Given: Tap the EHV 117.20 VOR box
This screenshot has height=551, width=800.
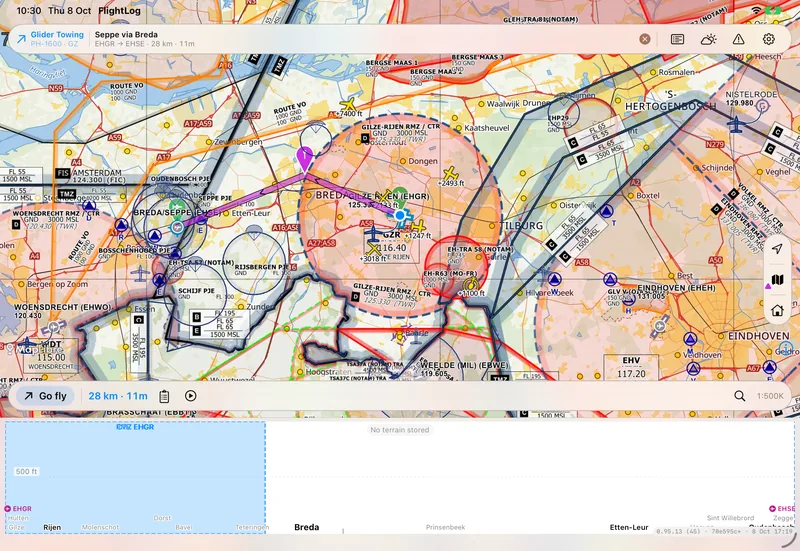Looking at the screenshot, I should pyautogui.click(x=631, y=366).
